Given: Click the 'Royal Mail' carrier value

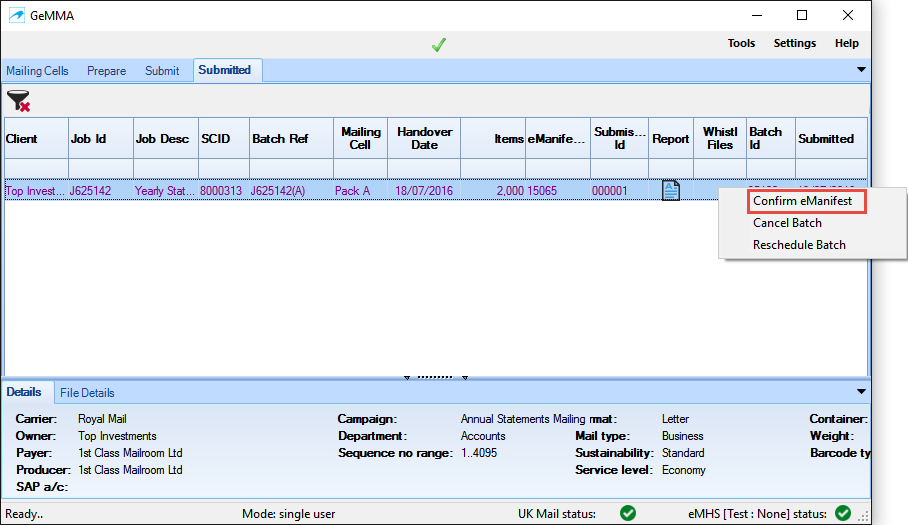Looking at the screenshot, I should pos(102,418).
